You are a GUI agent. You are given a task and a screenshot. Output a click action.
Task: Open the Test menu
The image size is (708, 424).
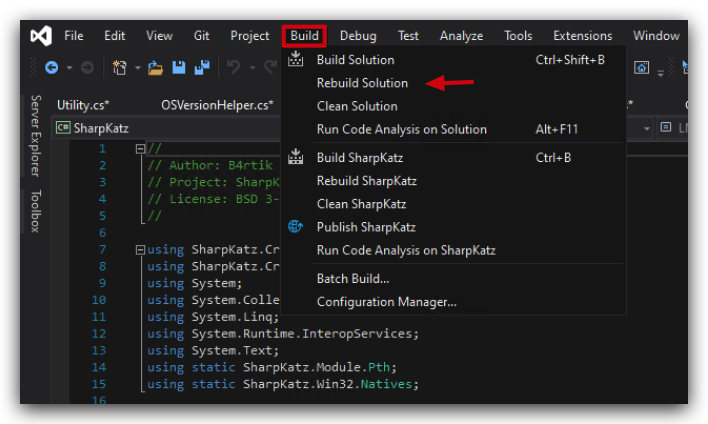pos(408,36)
